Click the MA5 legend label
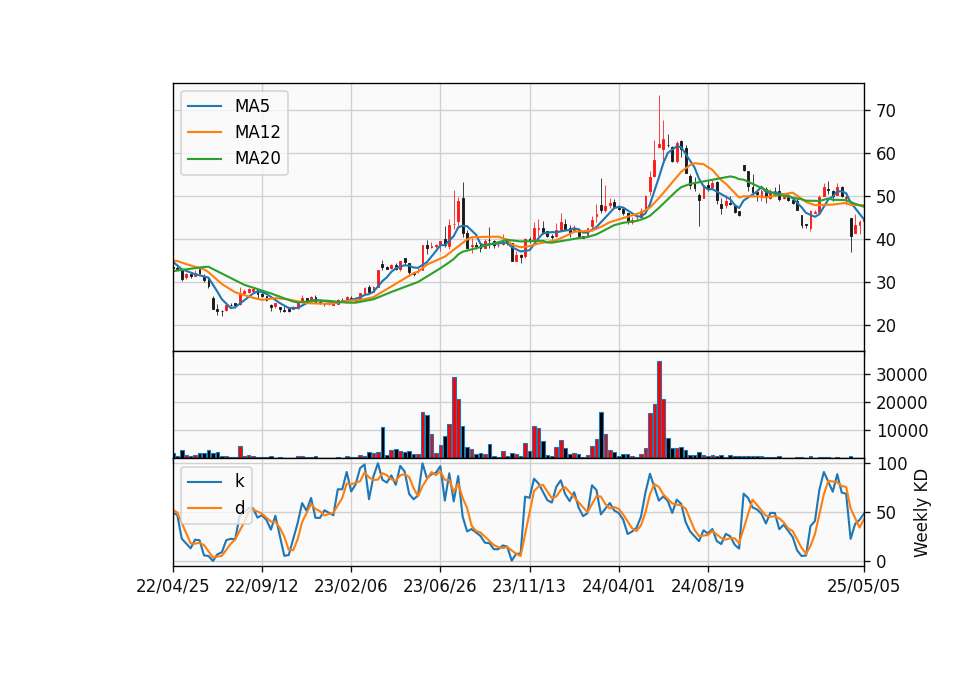This screenshot has width=960, height=690. [252, 106]
